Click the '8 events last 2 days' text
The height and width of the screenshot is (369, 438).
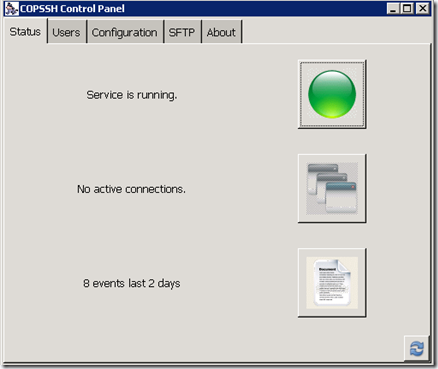(x=132, y=283)
